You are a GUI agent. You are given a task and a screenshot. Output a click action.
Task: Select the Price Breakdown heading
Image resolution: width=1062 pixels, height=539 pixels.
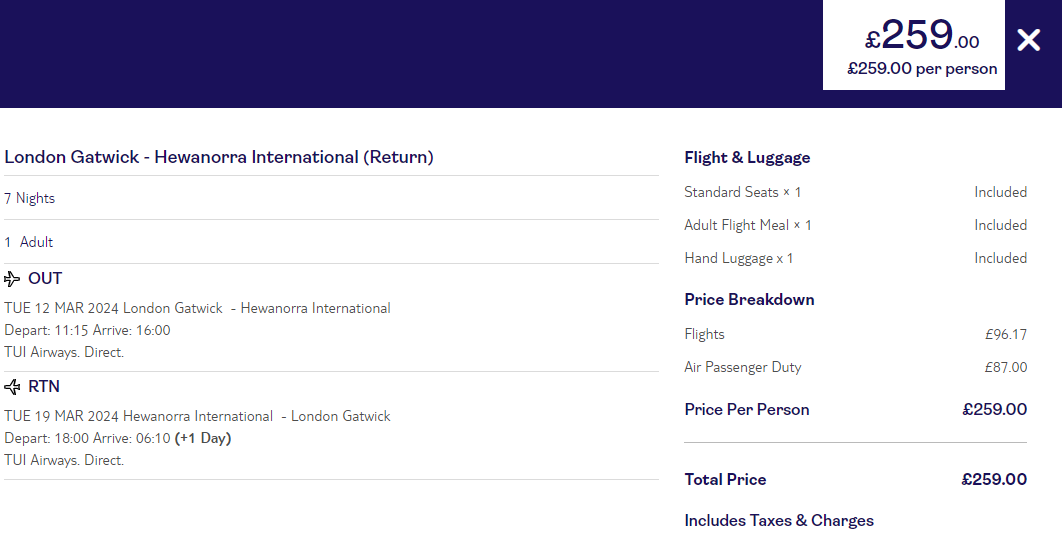tap(749, 300)
